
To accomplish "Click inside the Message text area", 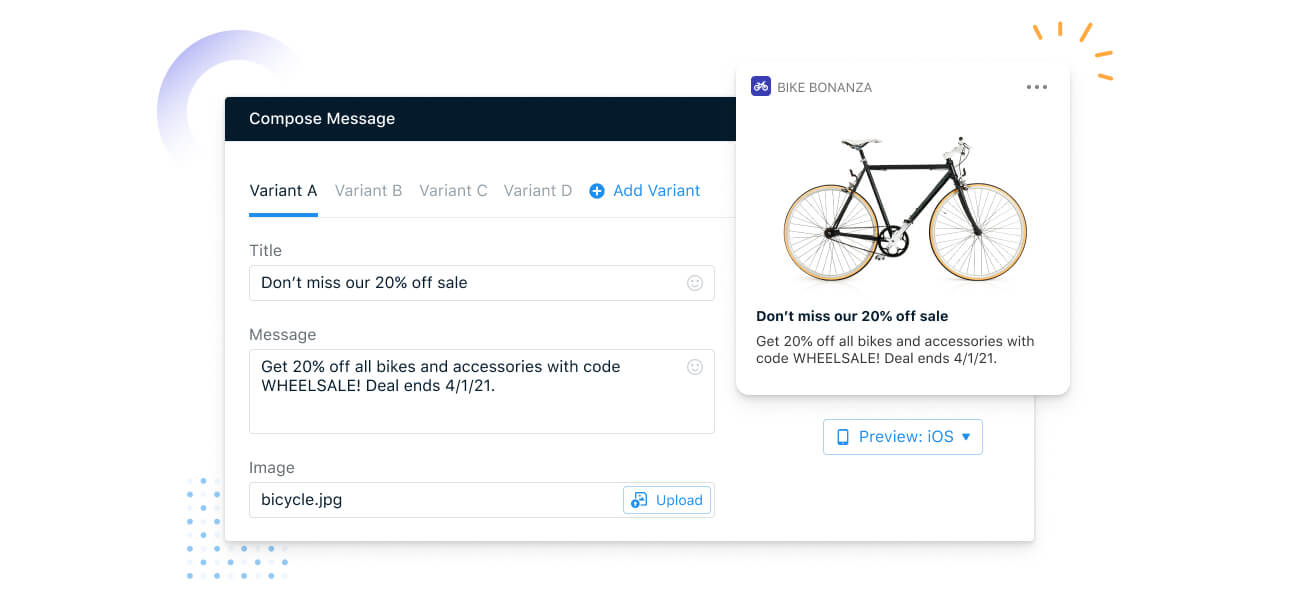I will (x=482, y=391).
